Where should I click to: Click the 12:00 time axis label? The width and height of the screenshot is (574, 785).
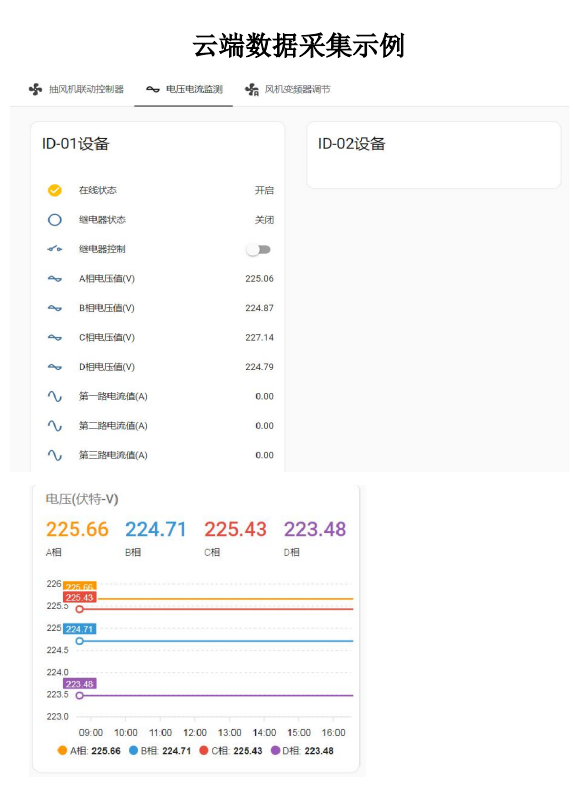click(195, 733)
